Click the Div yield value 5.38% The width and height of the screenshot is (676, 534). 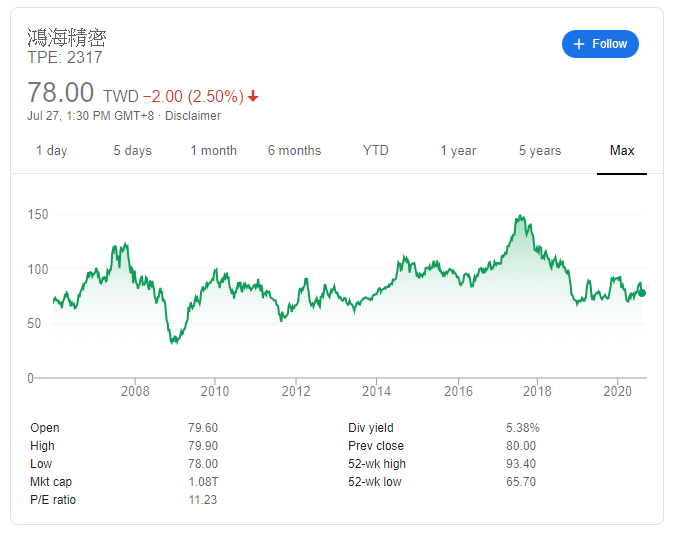tap(523, 428)
